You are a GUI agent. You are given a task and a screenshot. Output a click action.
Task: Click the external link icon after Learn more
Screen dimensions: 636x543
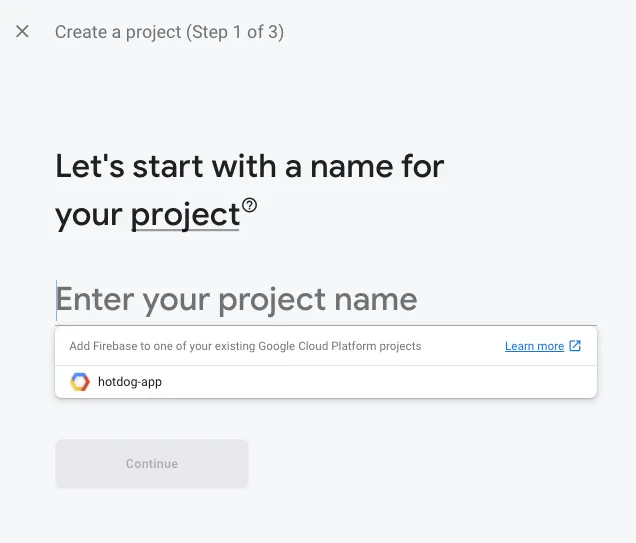click(x=575, y=346)
